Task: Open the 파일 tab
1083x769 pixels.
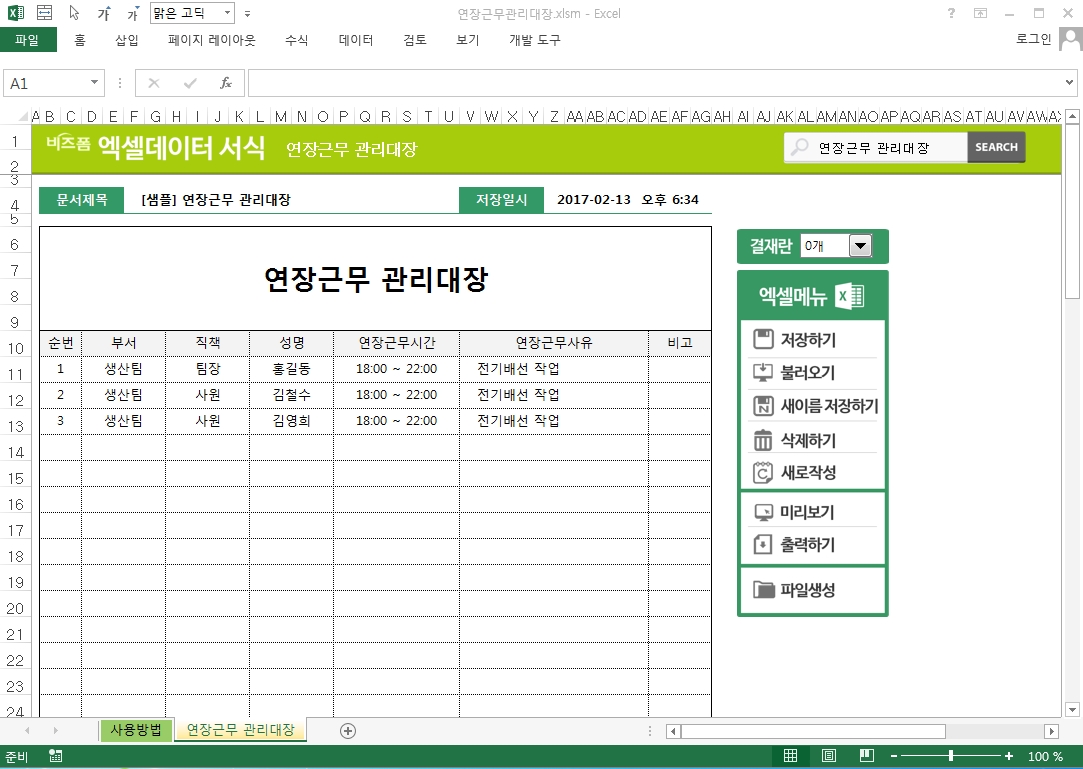Action: [x=28, y=40]
